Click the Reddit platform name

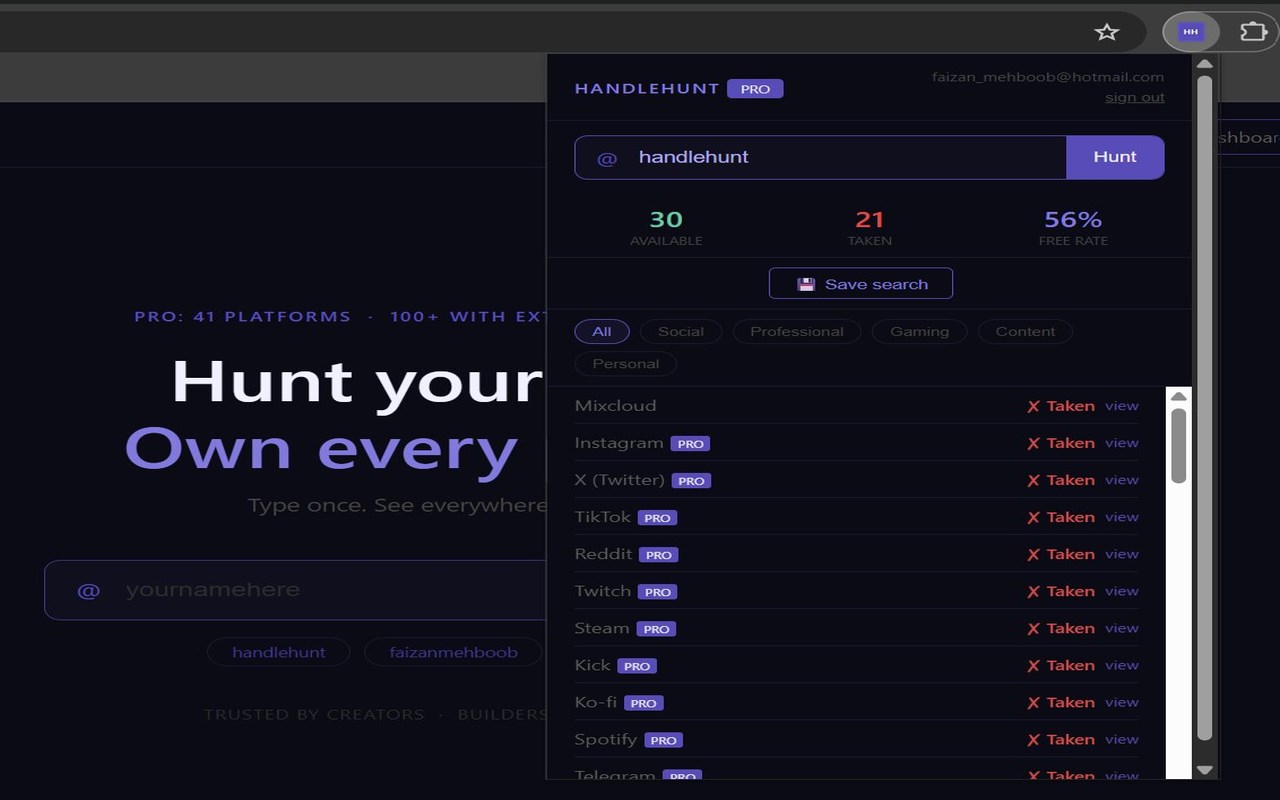[603, 554]
